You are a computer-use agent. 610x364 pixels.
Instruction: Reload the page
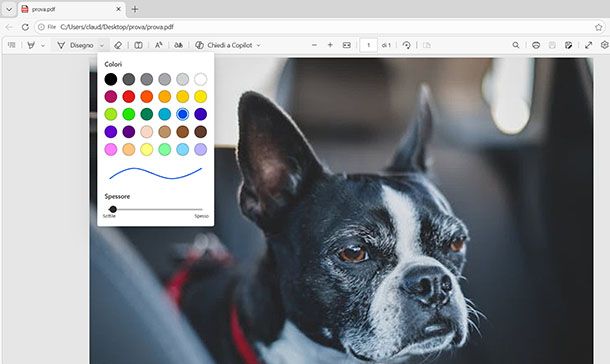(x=25, y=27)
